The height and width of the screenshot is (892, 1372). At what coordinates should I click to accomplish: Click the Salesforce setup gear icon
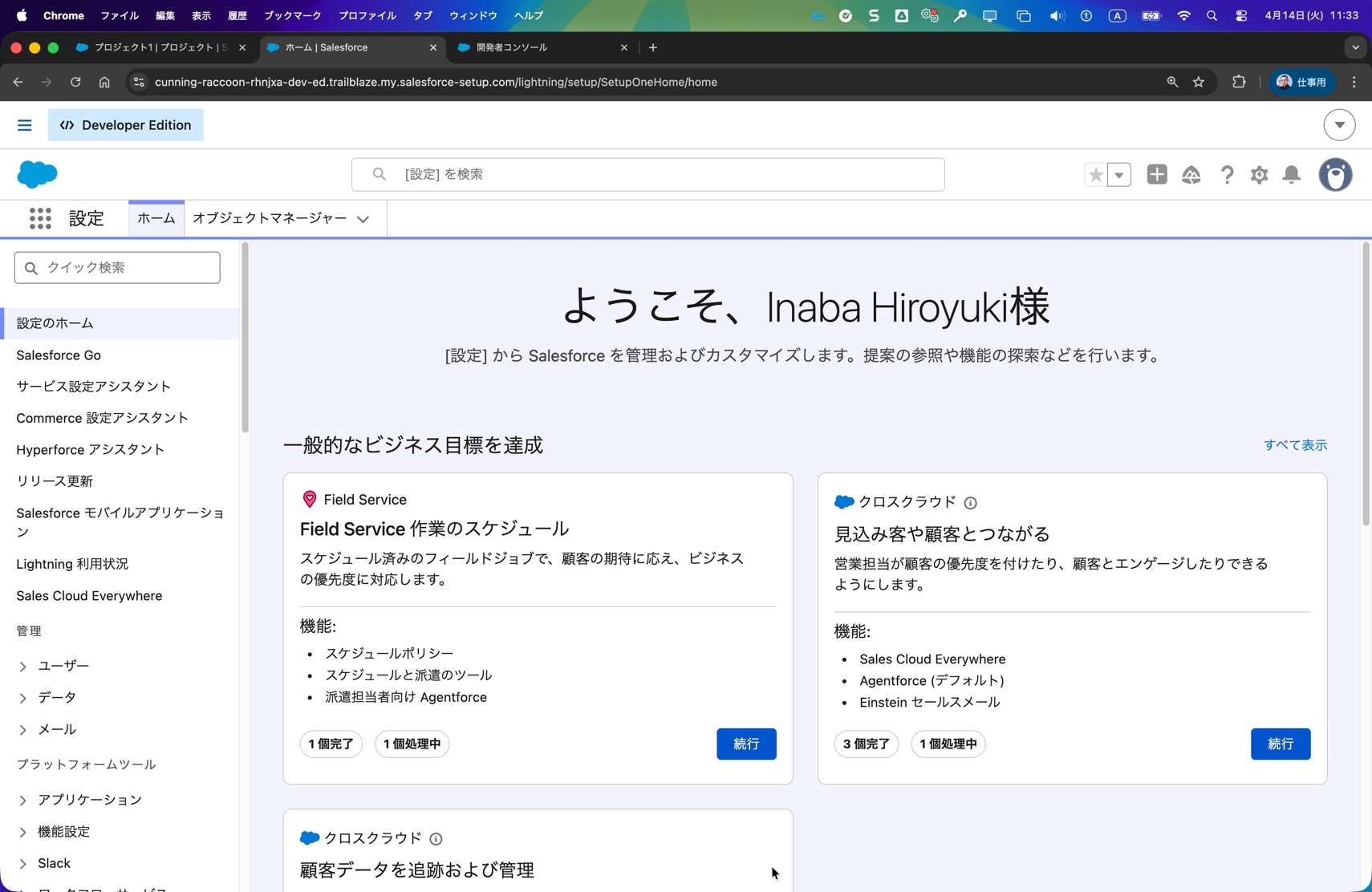[1259, 175]
